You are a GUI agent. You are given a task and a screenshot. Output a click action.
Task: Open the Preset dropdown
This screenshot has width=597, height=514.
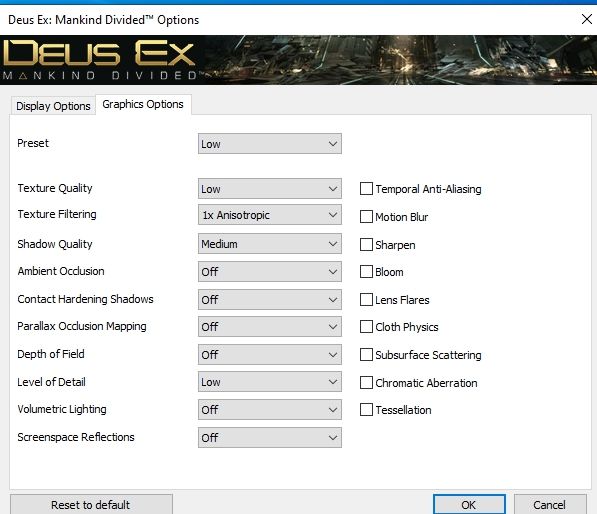270,144
